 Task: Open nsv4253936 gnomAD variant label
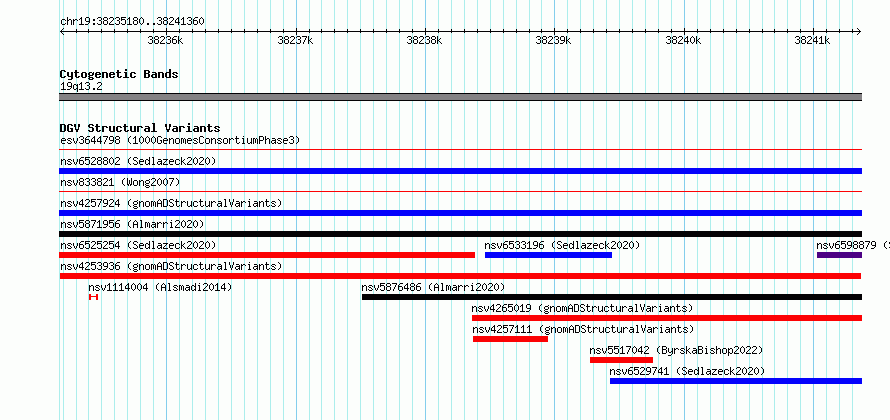pyautogui.click(x=171, y=266)
